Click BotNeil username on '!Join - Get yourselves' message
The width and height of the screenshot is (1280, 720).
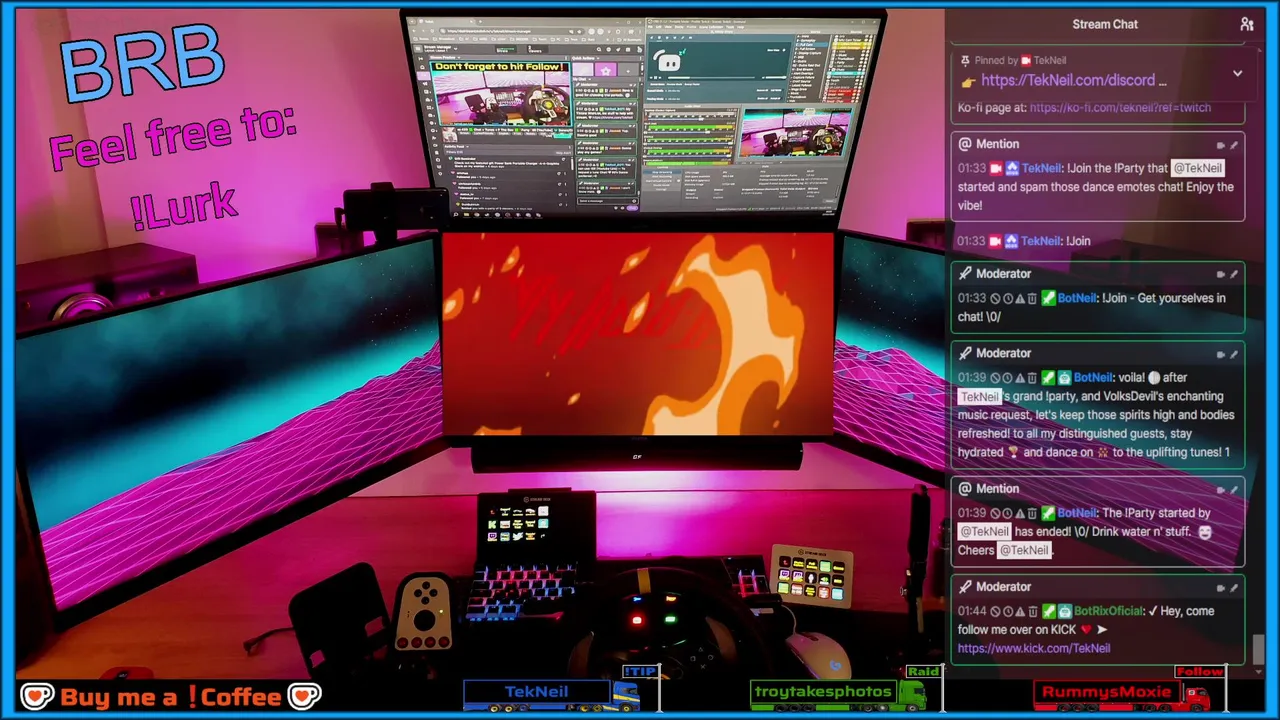coord(1077,298)
